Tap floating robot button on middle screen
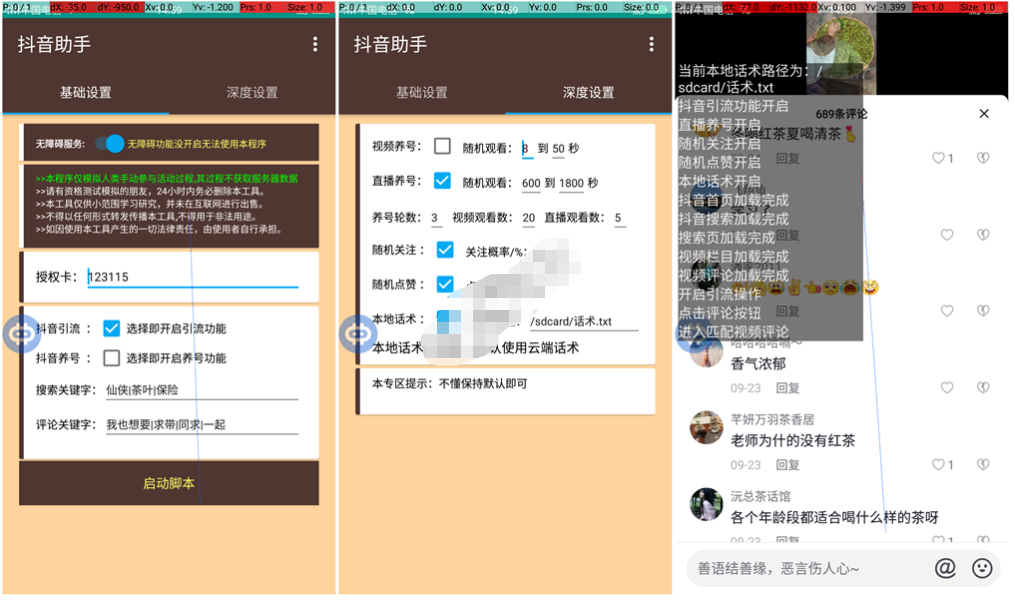Screen dimensions: 1015x601 357,334
